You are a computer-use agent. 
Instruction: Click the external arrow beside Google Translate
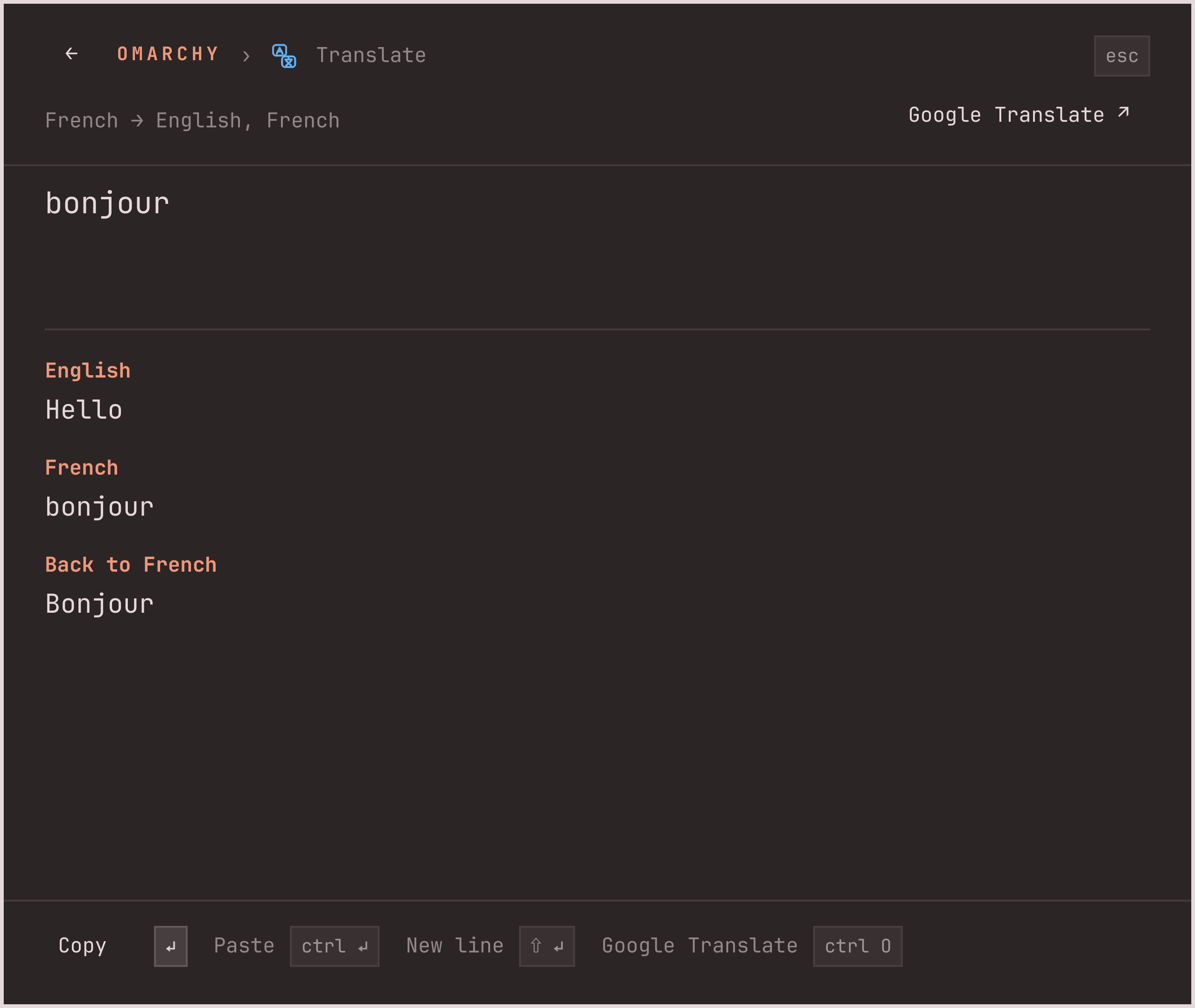1123,112
